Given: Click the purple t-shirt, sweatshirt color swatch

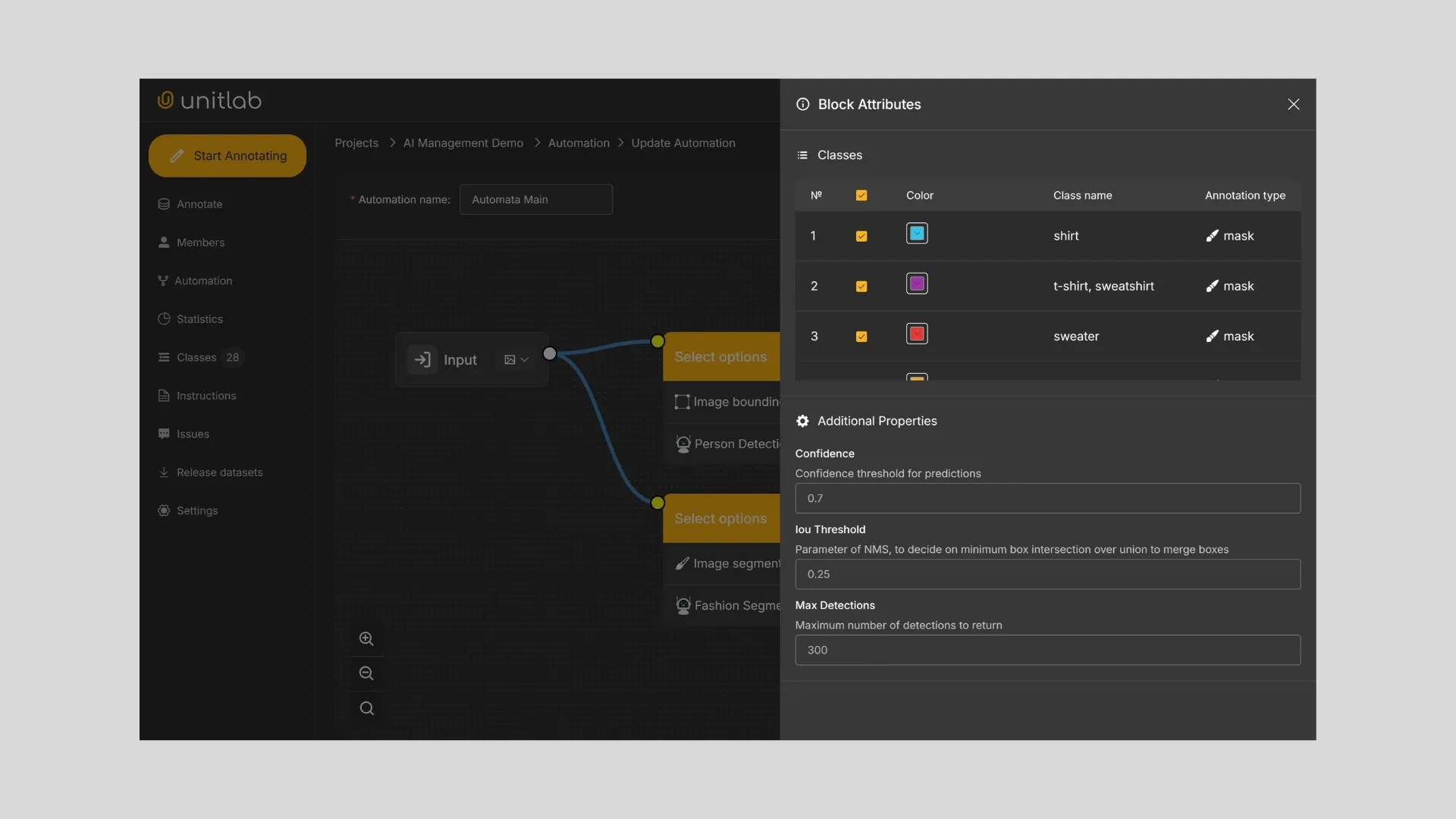Looking at the screenshot, I should pos(916,283).
